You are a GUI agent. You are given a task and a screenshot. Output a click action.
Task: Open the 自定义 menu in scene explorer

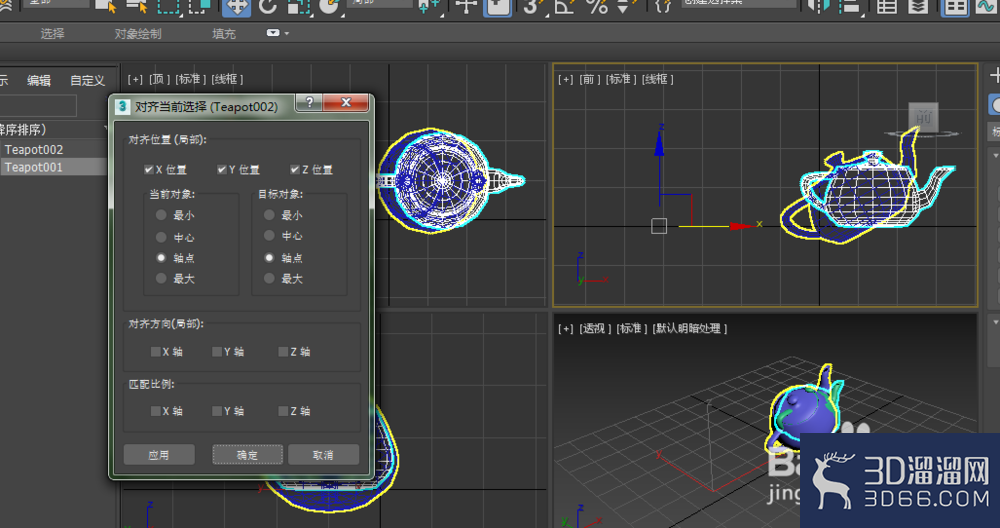point(87,80)
